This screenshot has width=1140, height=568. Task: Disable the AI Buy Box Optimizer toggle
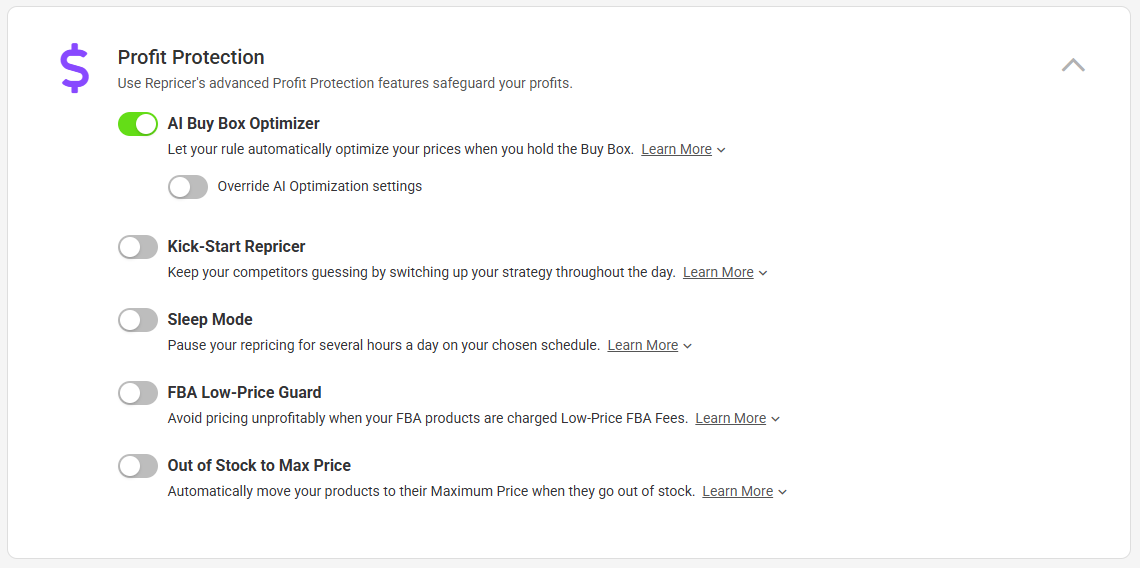click(x=138, y=124)
